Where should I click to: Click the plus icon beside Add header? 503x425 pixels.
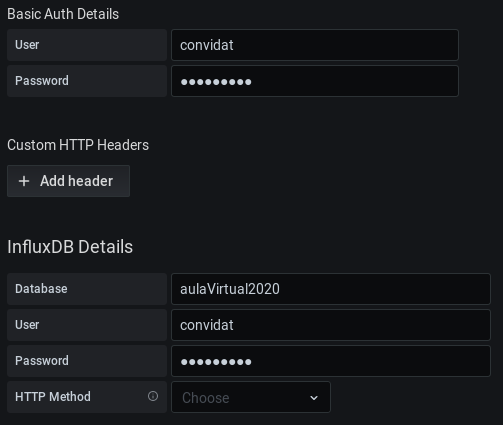coord(24,181)
